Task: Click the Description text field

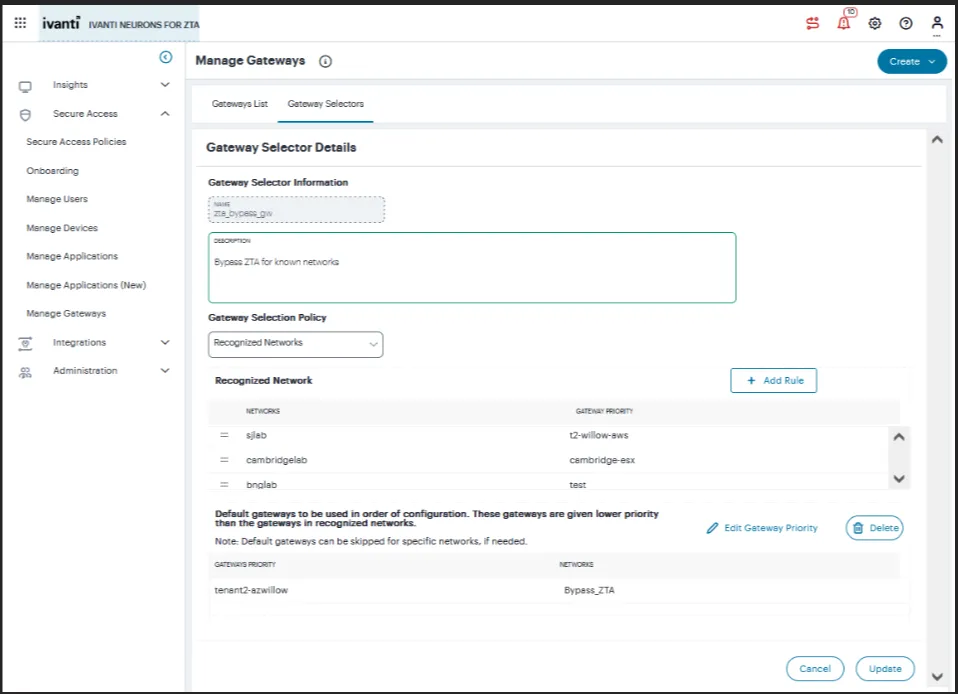Action: pyautogui.click(x=472, y=268)
